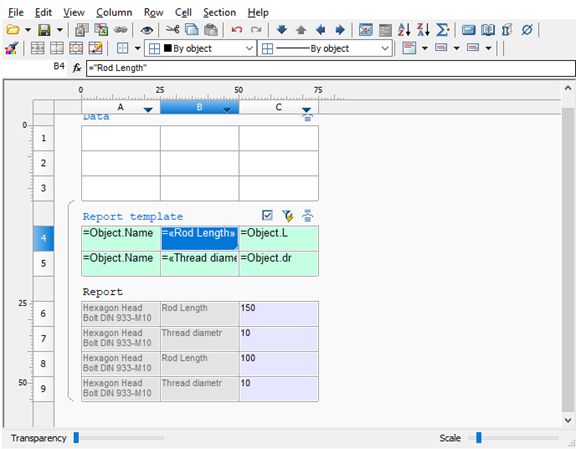
Task: Open the Section menu
Action: tap(219, 12)
